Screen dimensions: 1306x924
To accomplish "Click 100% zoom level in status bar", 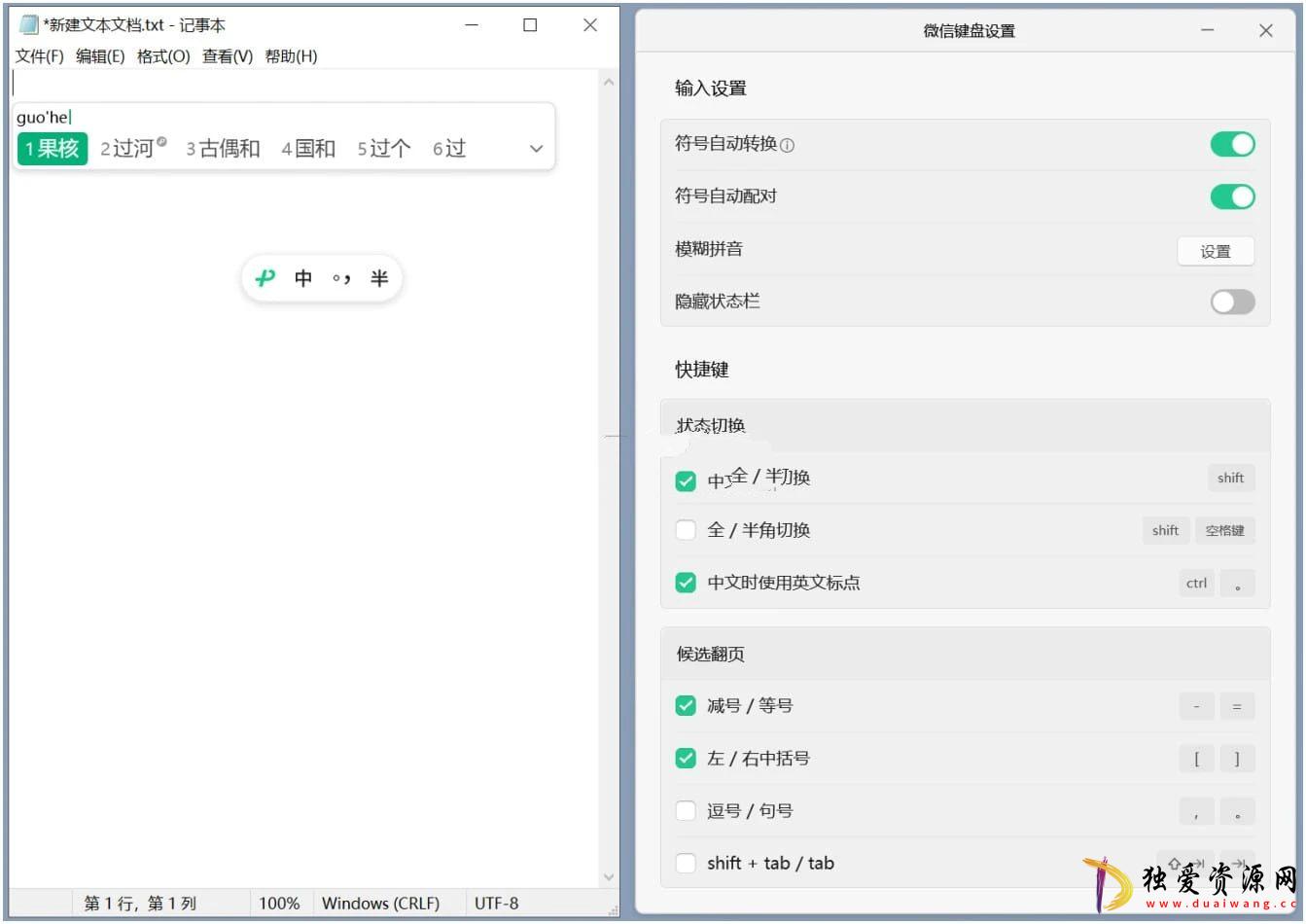I will coord(279,904).
